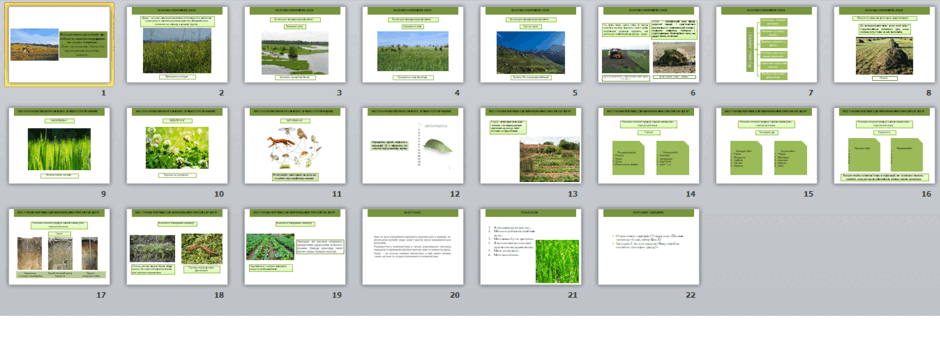Viewport: 940px width, 364px height.
Task: Select slide 10 with white clover flowers
Action: 177,146
